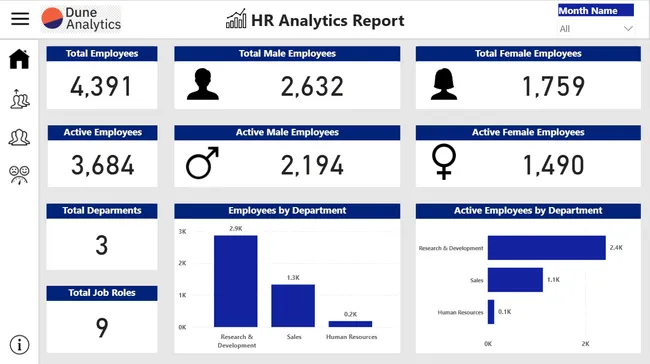Click the Active Male Employees header

coord(287,132)
